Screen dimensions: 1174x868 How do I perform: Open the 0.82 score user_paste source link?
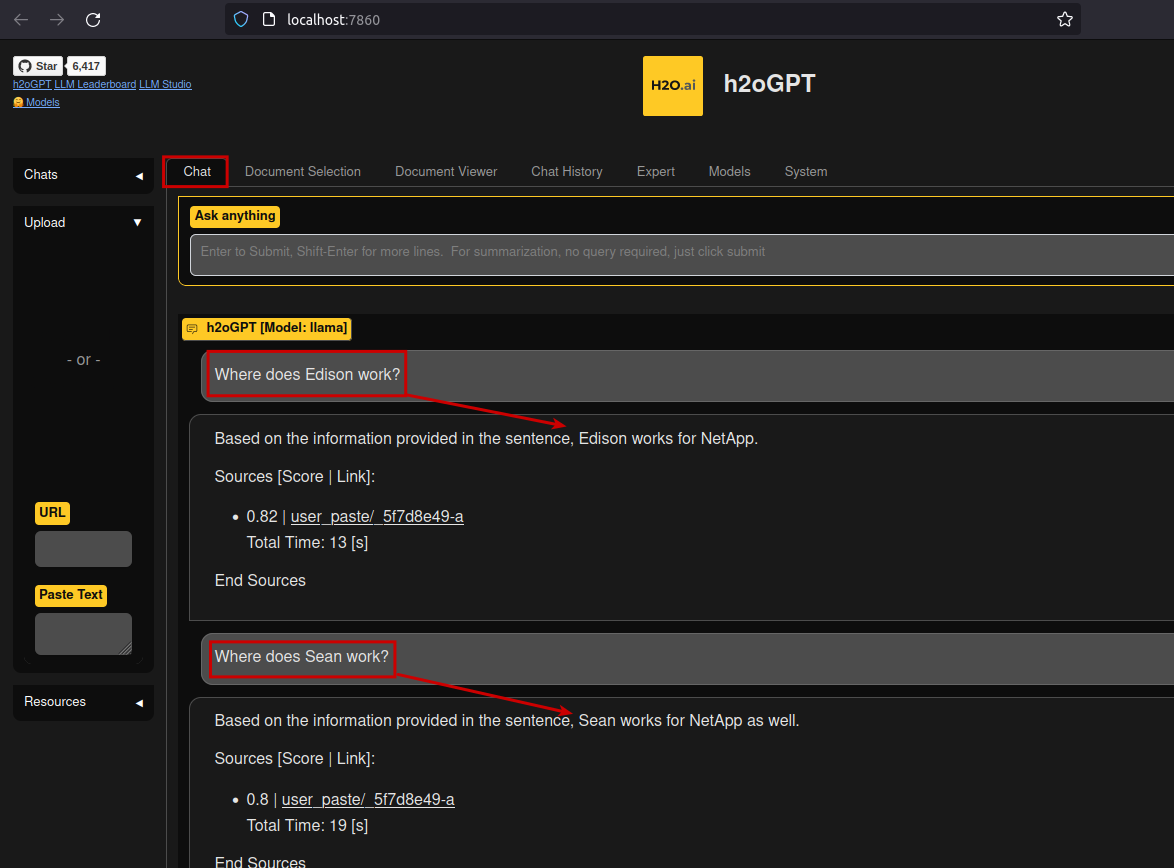pyautogui.click(x=377, y=517)
